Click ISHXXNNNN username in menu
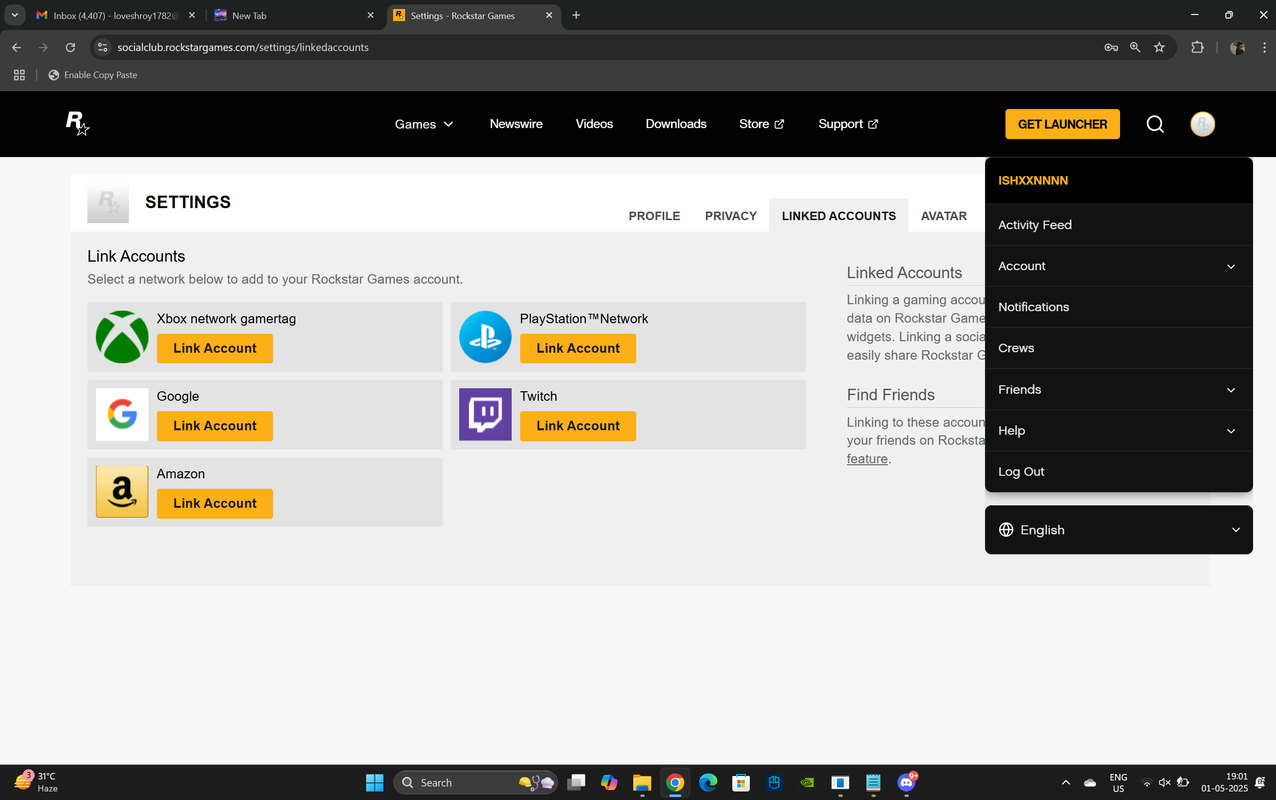 pos(1033,181)
